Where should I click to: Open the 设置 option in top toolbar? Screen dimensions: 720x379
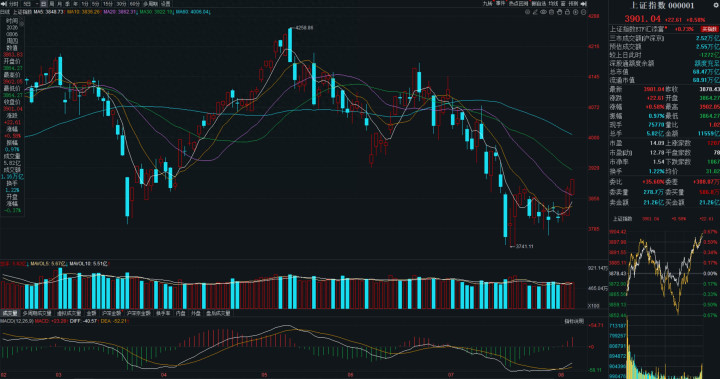point(165,4)
